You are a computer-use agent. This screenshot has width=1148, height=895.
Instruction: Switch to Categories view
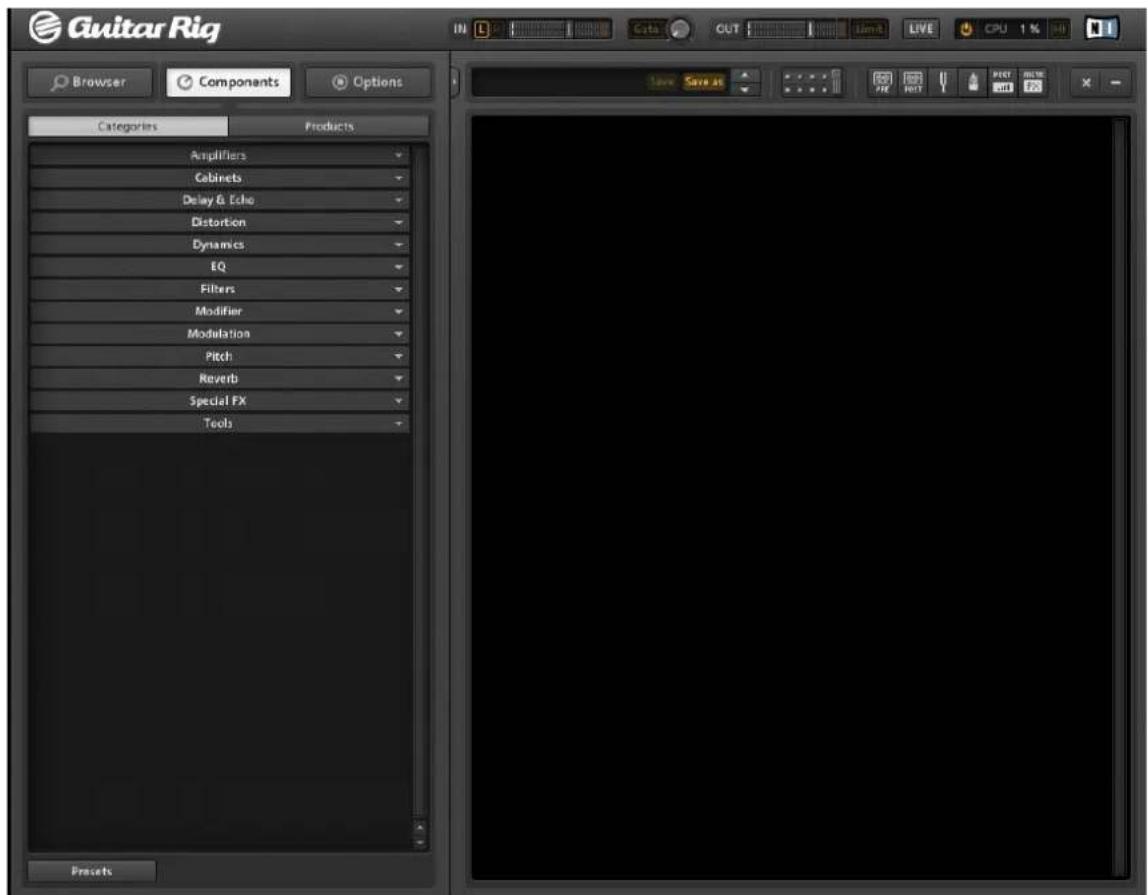pos(128,126)
